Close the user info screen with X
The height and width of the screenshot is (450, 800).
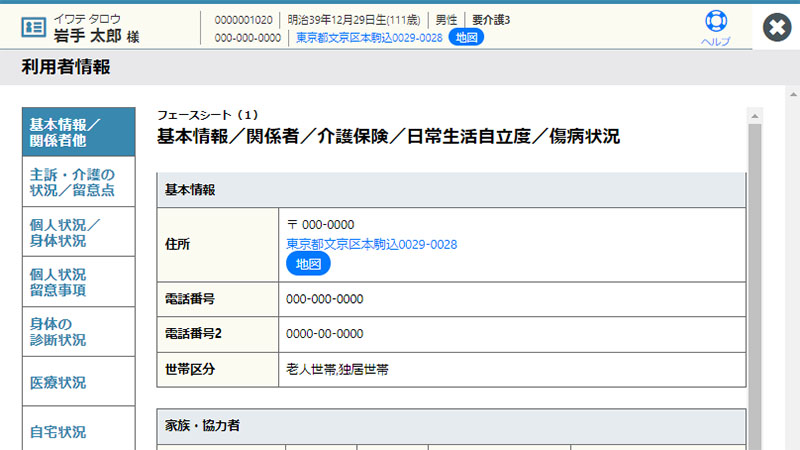click(777, 27)
